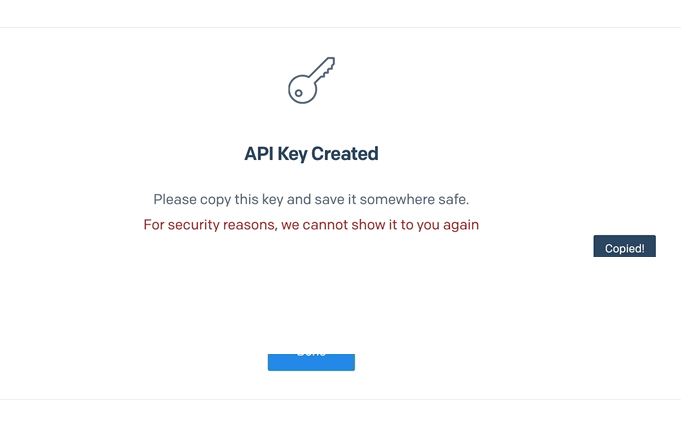Click the Copied! tooltip

tap(625, 246)
